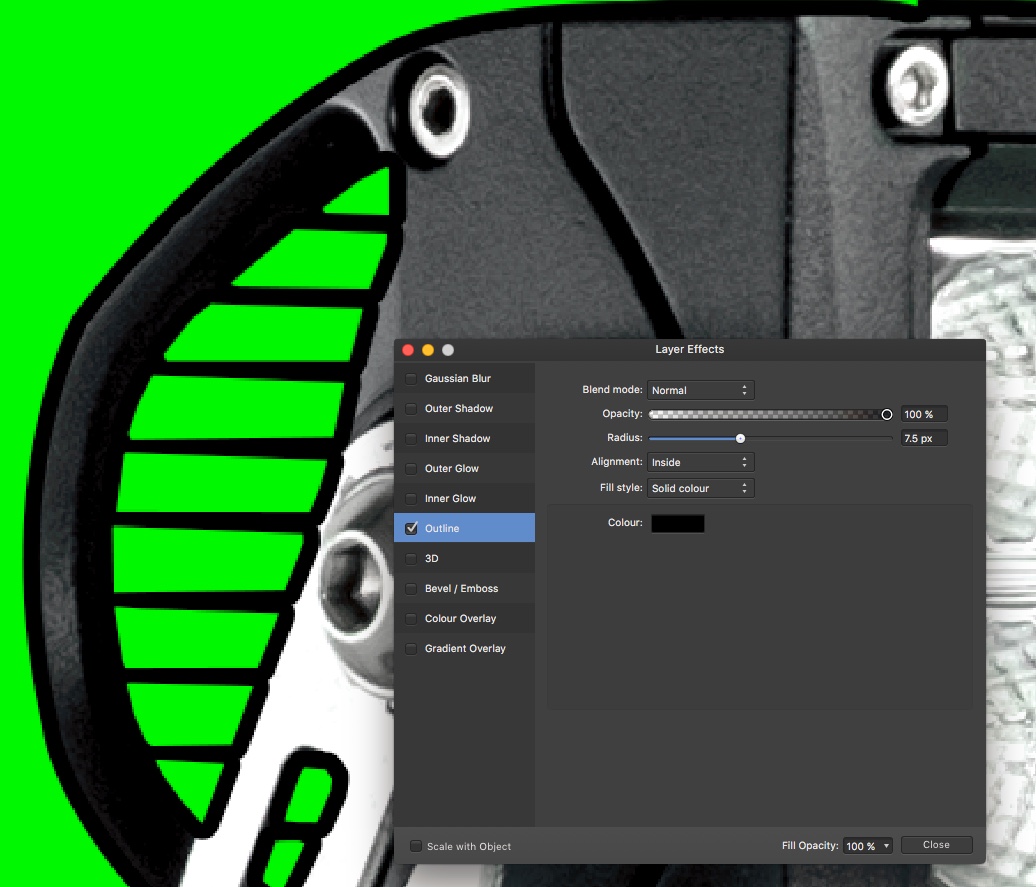Click the Layer Effects title text
The image size is (1036, 887).
689,350
